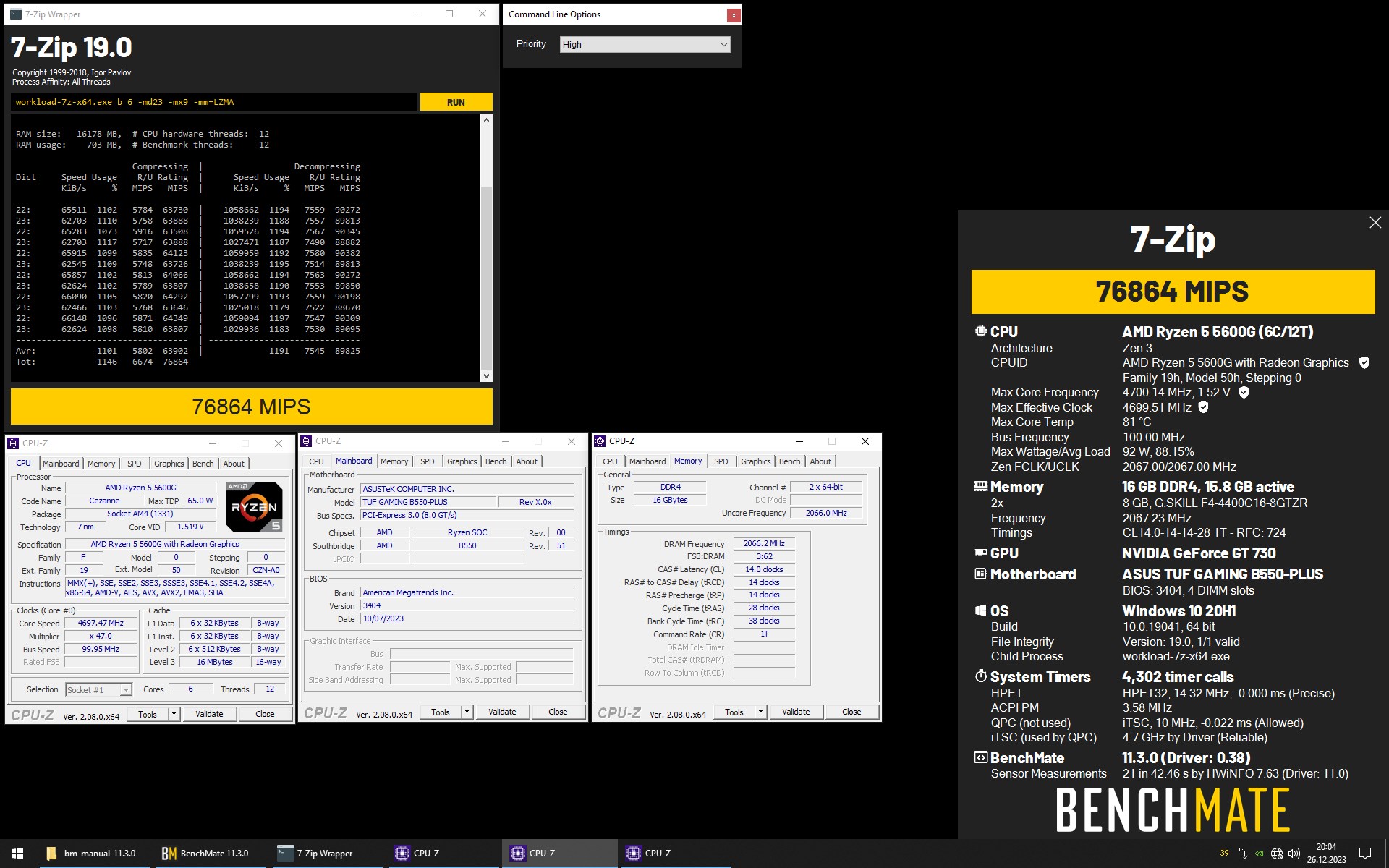
Task: Click the Memory icon in BenchMate panel
Action: coord(981,486)
